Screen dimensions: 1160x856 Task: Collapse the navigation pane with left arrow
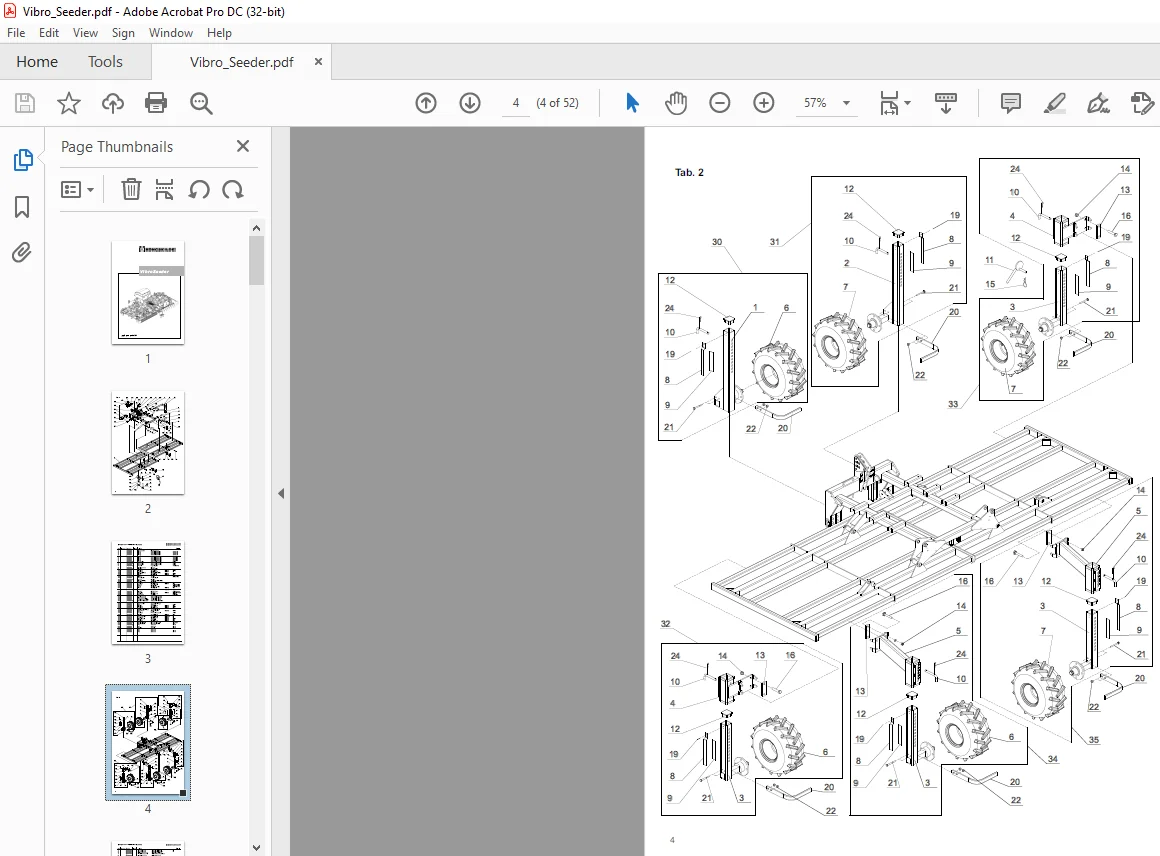click(x=281, y=493)
